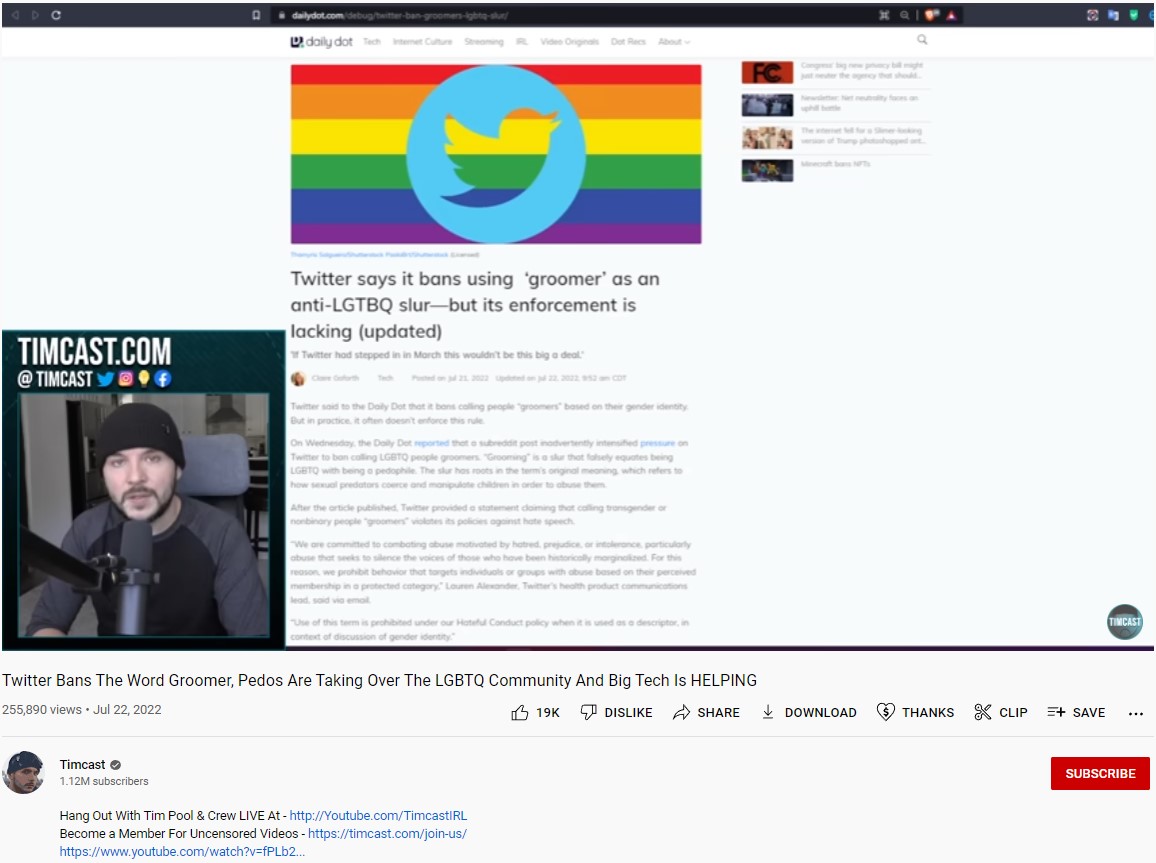Follow the timcast.com/join-us membership link
Screen dimensions: 1156x863
388,833
